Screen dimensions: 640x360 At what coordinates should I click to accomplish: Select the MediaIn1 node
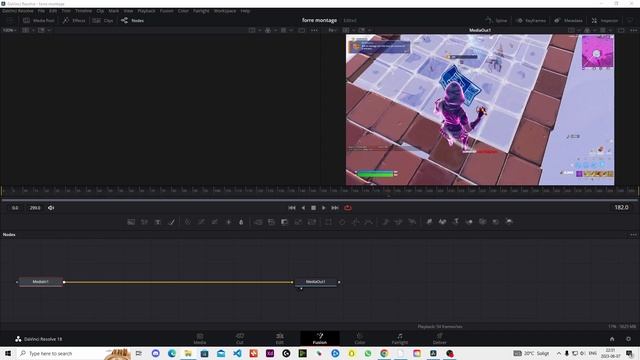(41, 282)
